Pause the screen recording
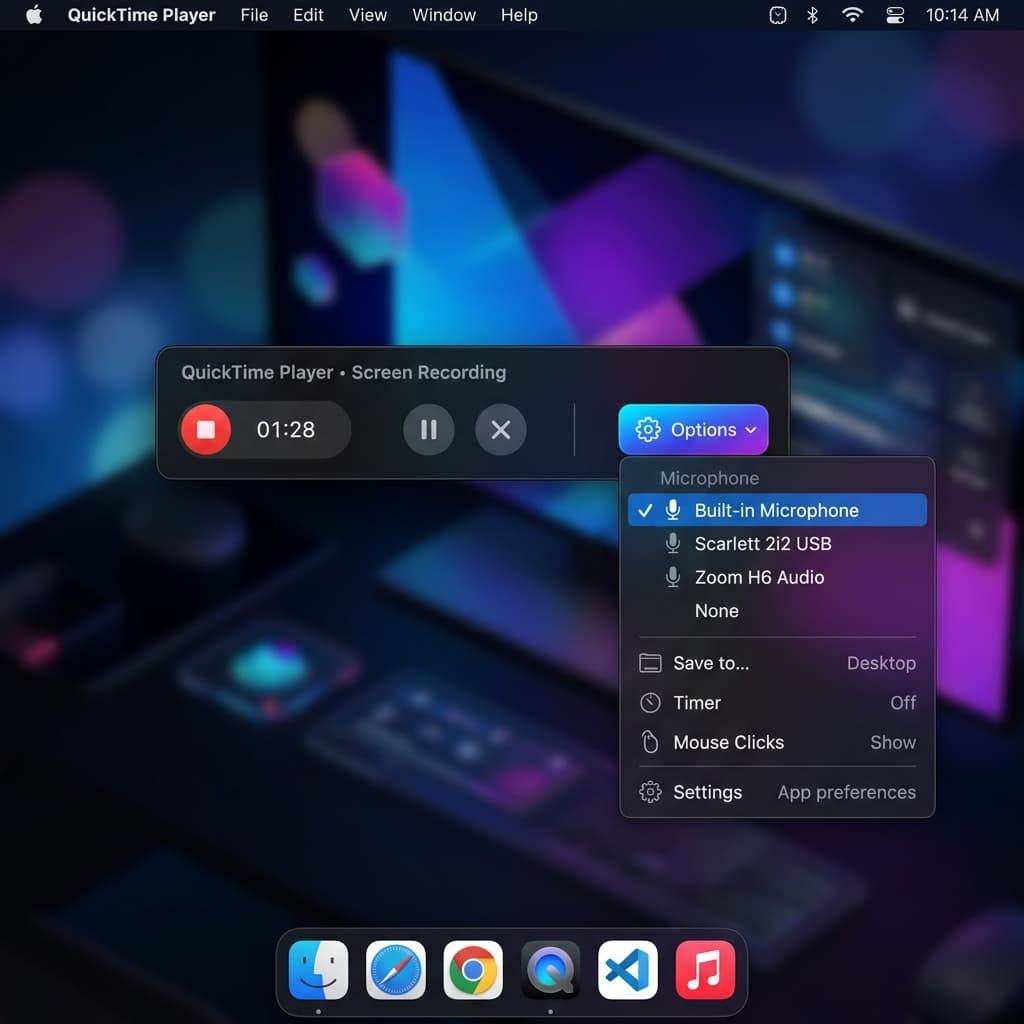Viewport: 1024px width, 1024px height. click(x=428, y=429)
